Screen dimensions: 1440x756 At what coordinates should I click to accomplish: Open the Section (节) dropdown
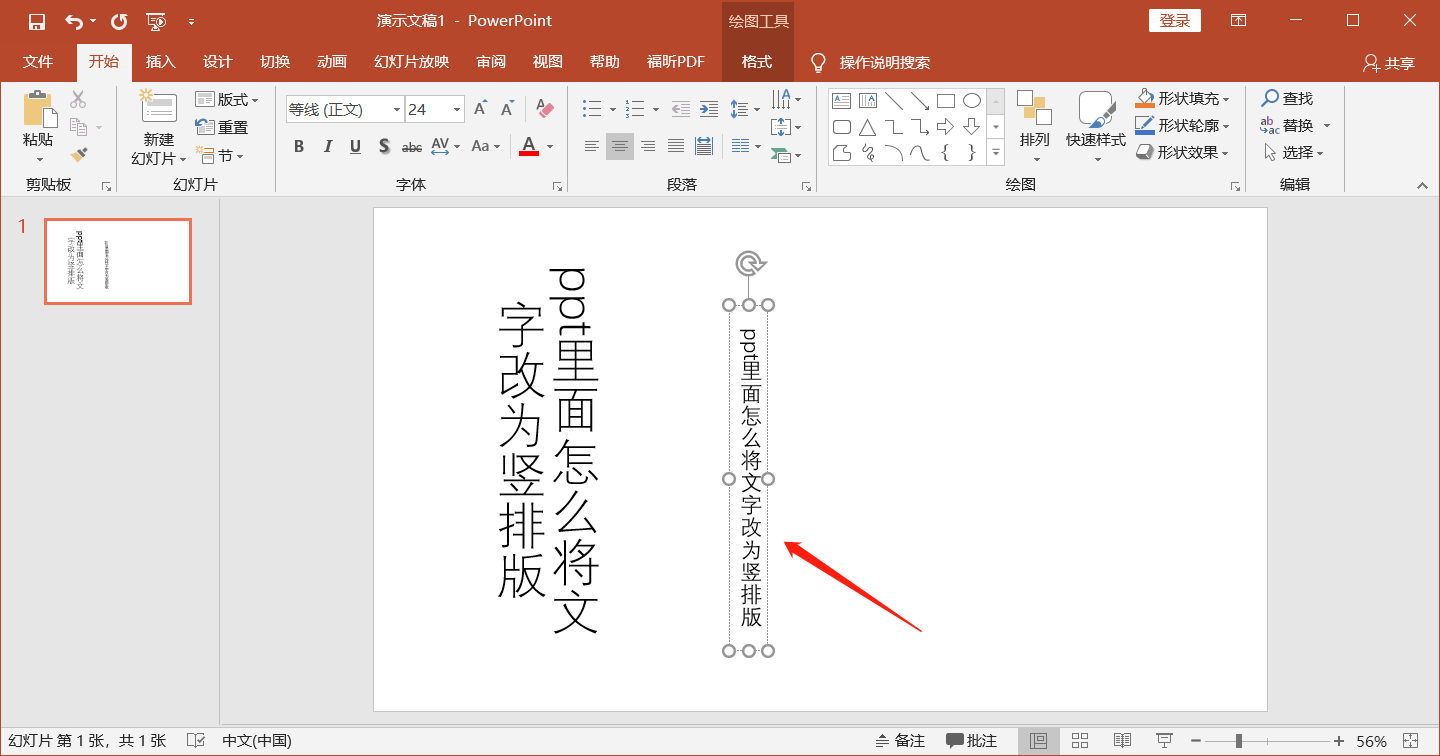coord(221,155)
